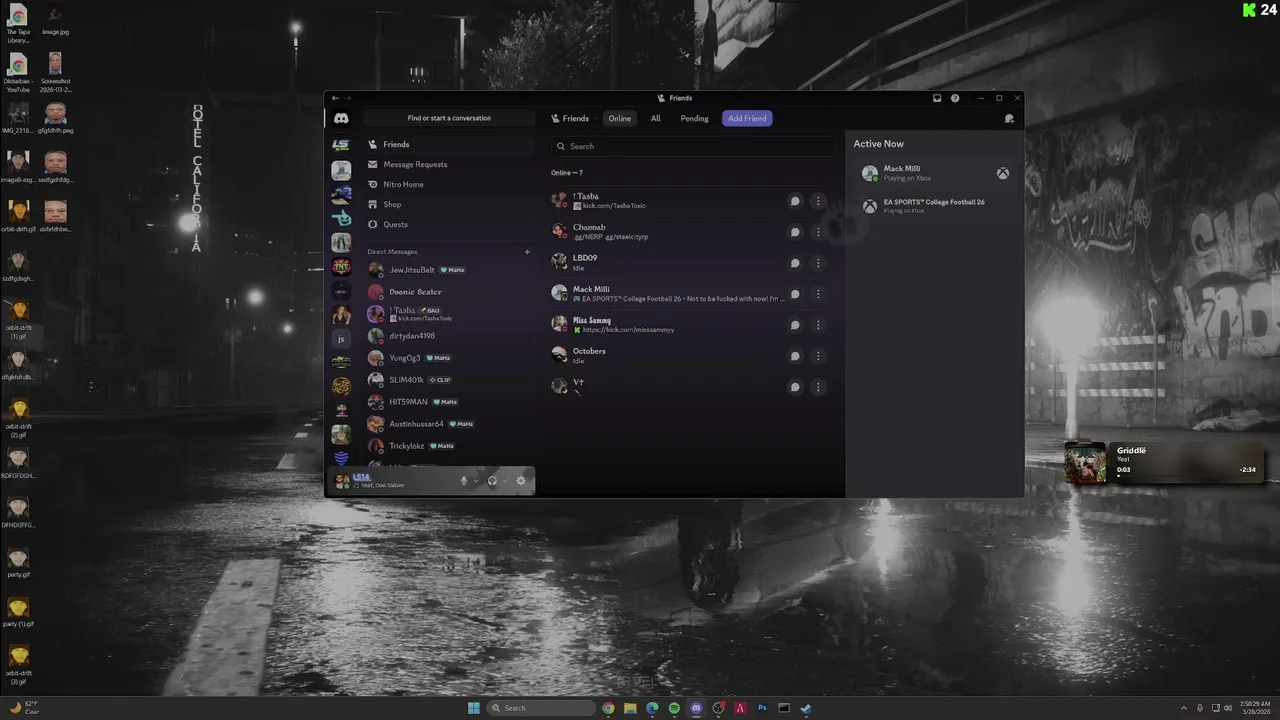Deafen audio with headphones button
The image size is (1280, 720).
coord(492,481)
